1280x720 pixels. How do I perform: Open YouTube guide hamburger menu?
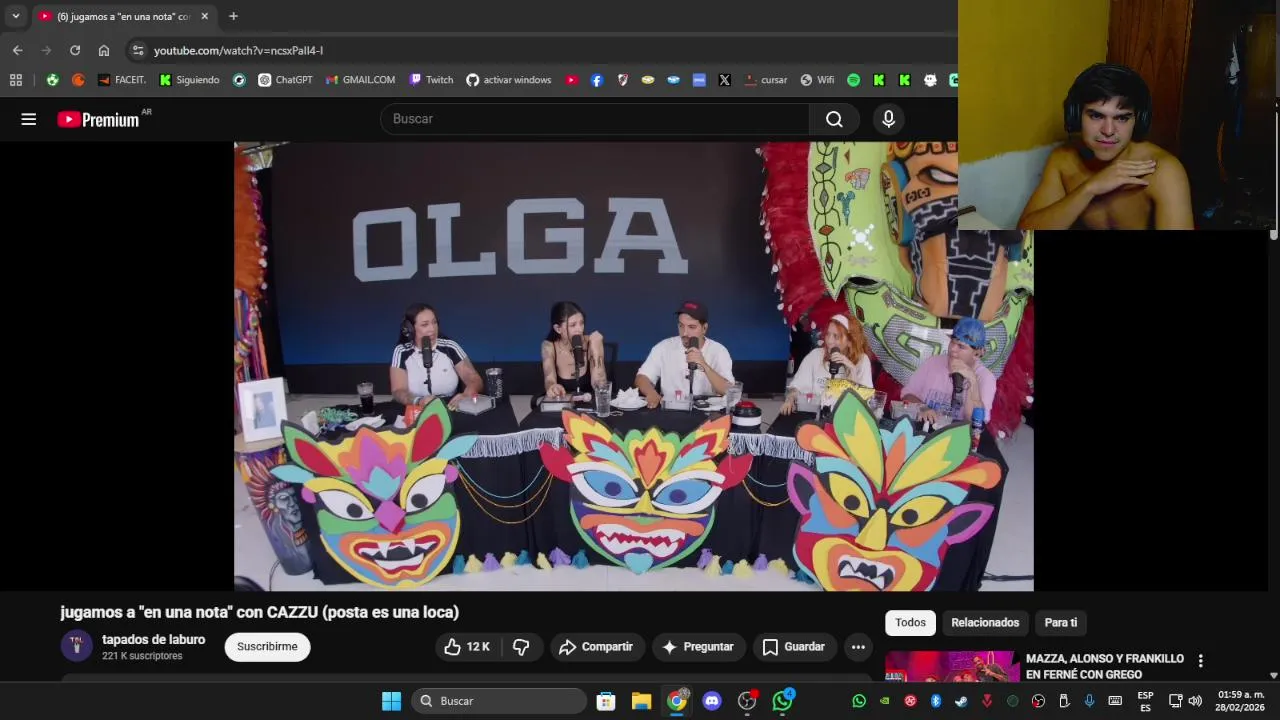28,119
